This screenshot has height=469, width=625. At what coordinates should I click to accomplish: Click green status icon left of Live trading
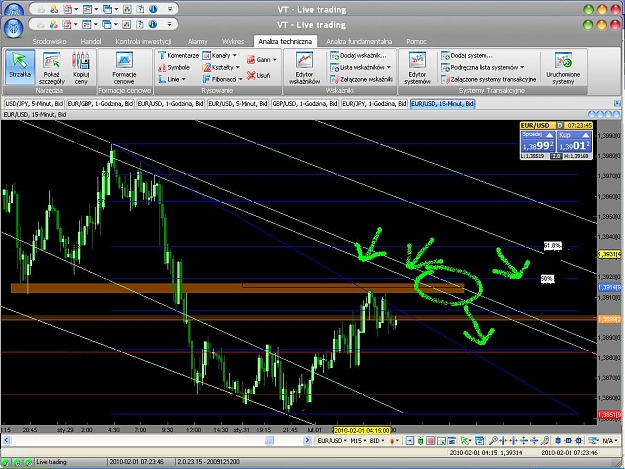click(x=29, y=462)
